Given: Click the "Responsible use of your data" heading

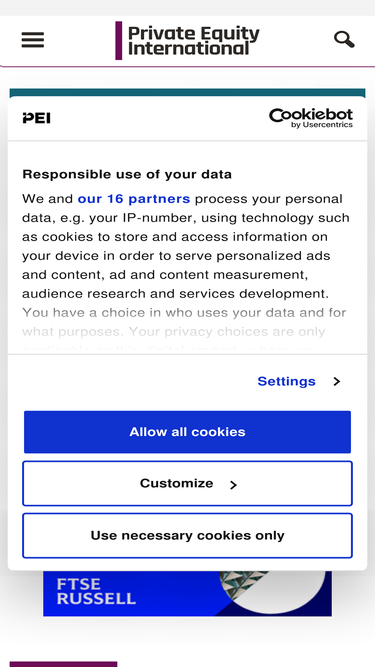Looking at the screenshot, I should coord(127,174).
